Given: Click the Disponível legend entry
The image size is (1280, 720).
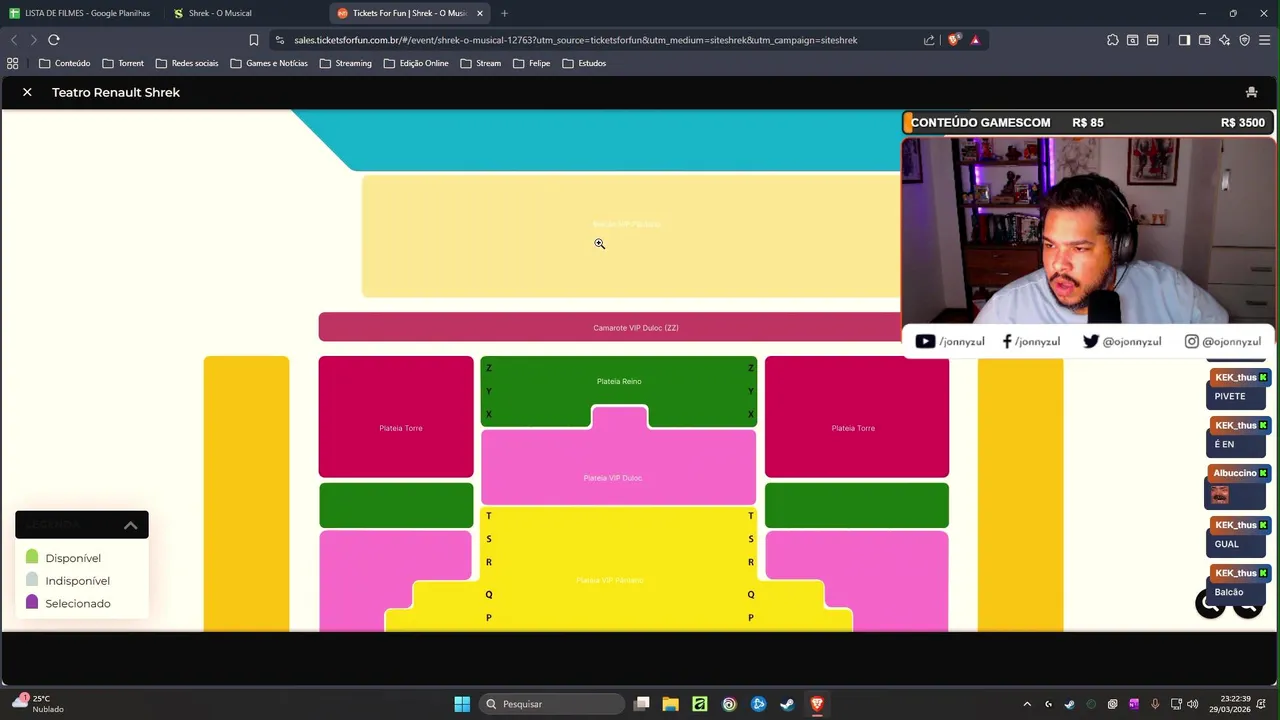Looking at the screenshot, I should (x=63, y=558).
